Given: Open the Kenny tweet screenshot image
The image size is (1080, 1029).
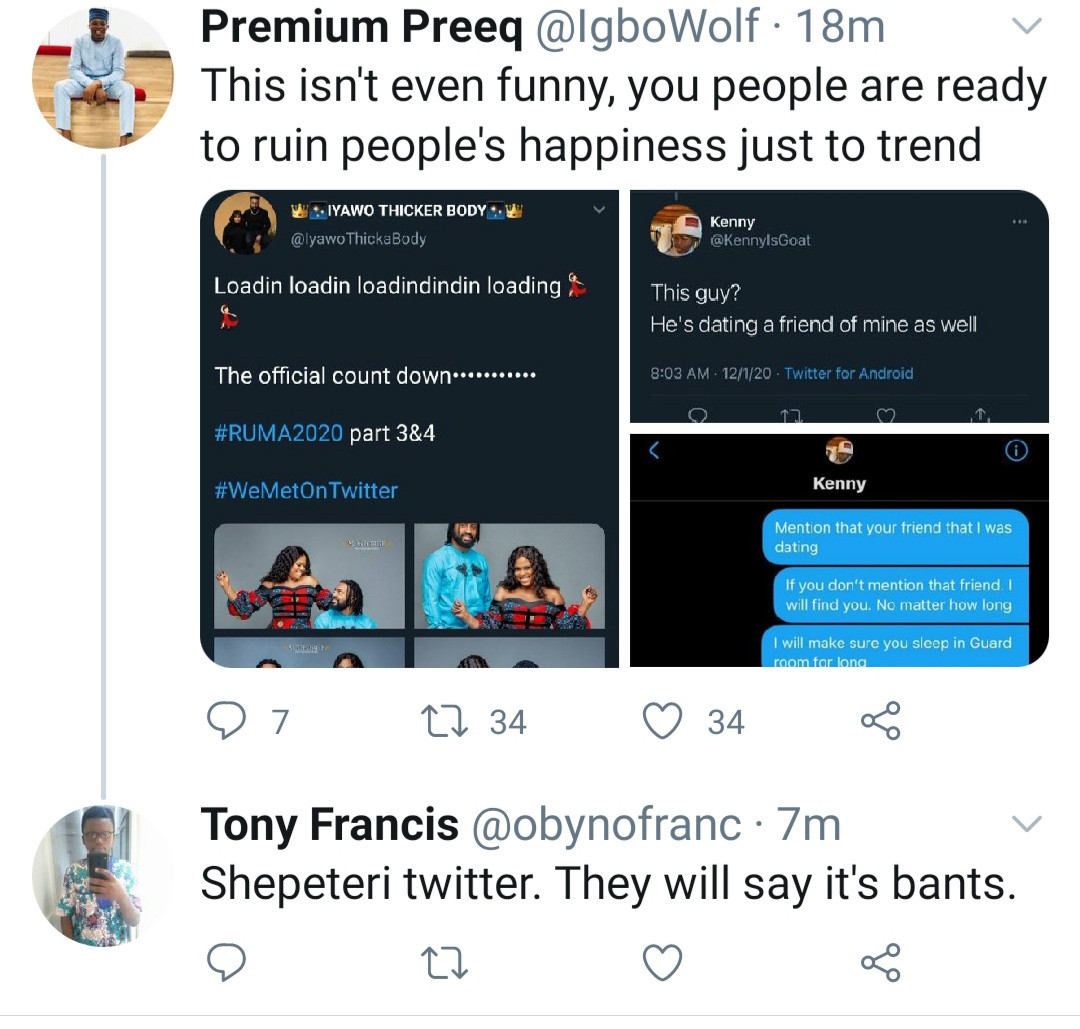Looking at the screenshot, I should coord(839,306).
